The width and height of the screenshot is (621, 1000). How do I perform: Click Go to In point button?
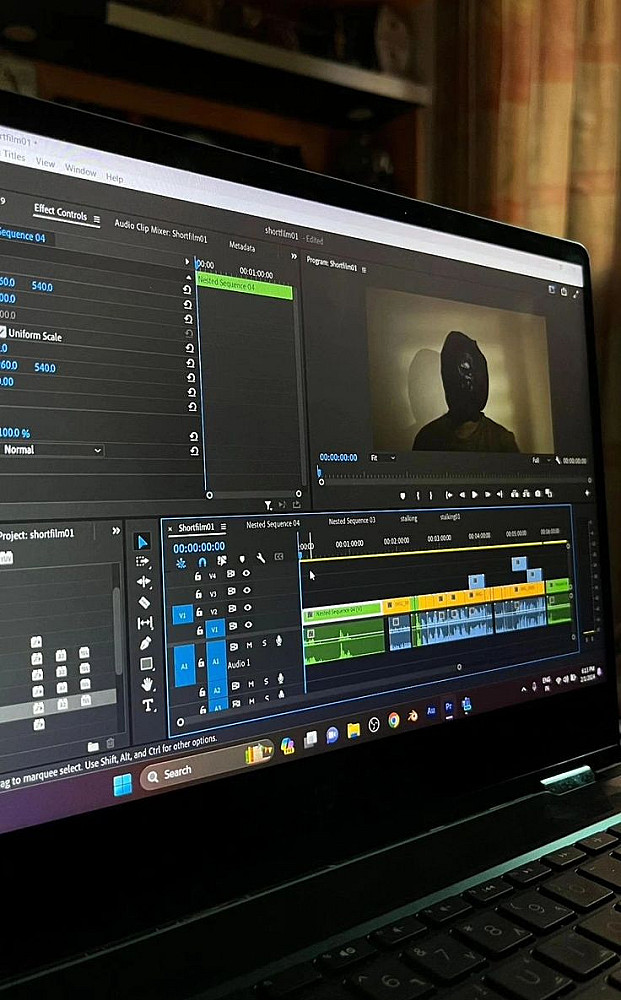(x=449, y=494)
